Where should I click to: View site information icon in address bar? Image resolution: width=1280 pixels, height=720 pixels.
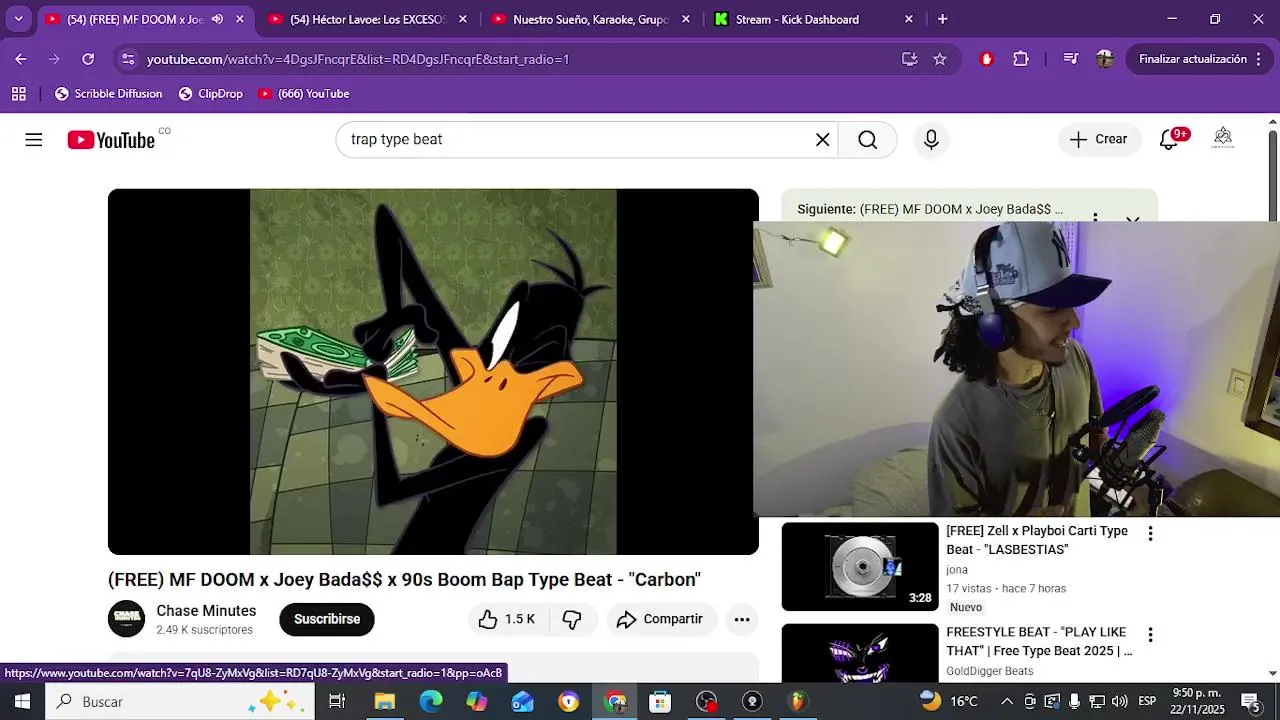click(128, 59)
